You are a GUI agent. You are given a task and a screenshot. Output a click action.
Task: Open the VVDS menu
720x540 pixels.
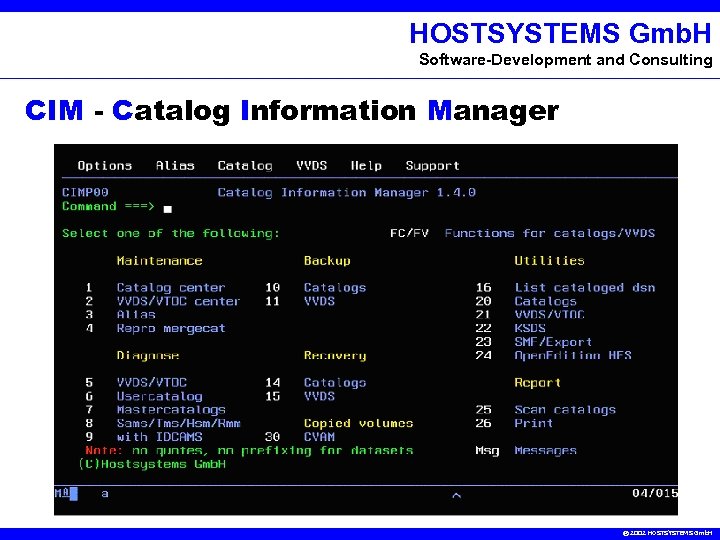[x=311, y=166]
